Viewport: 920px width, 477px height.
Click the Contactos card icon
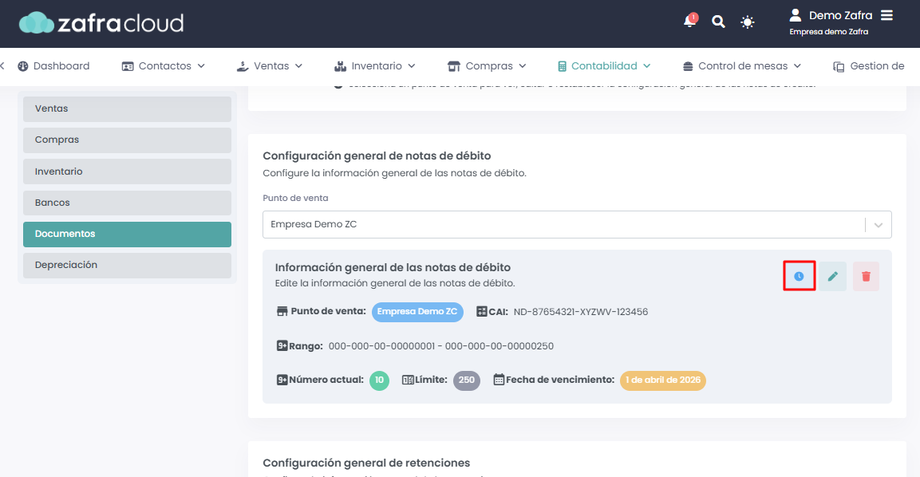127,66
